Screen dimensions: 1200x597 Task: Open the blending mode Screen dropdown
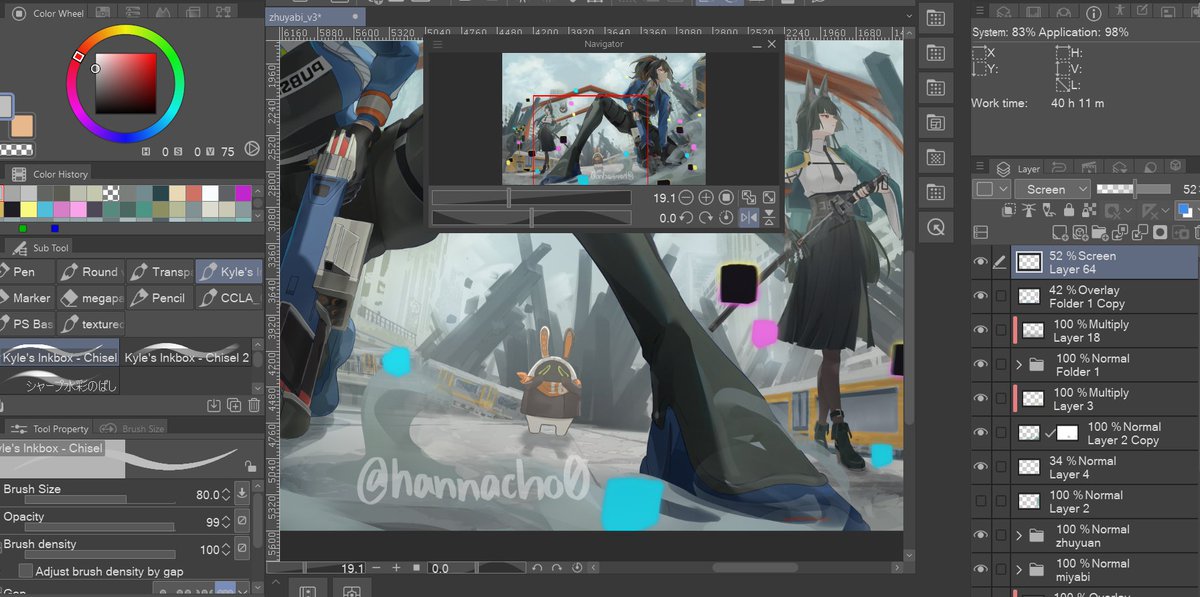point(1052,189)
